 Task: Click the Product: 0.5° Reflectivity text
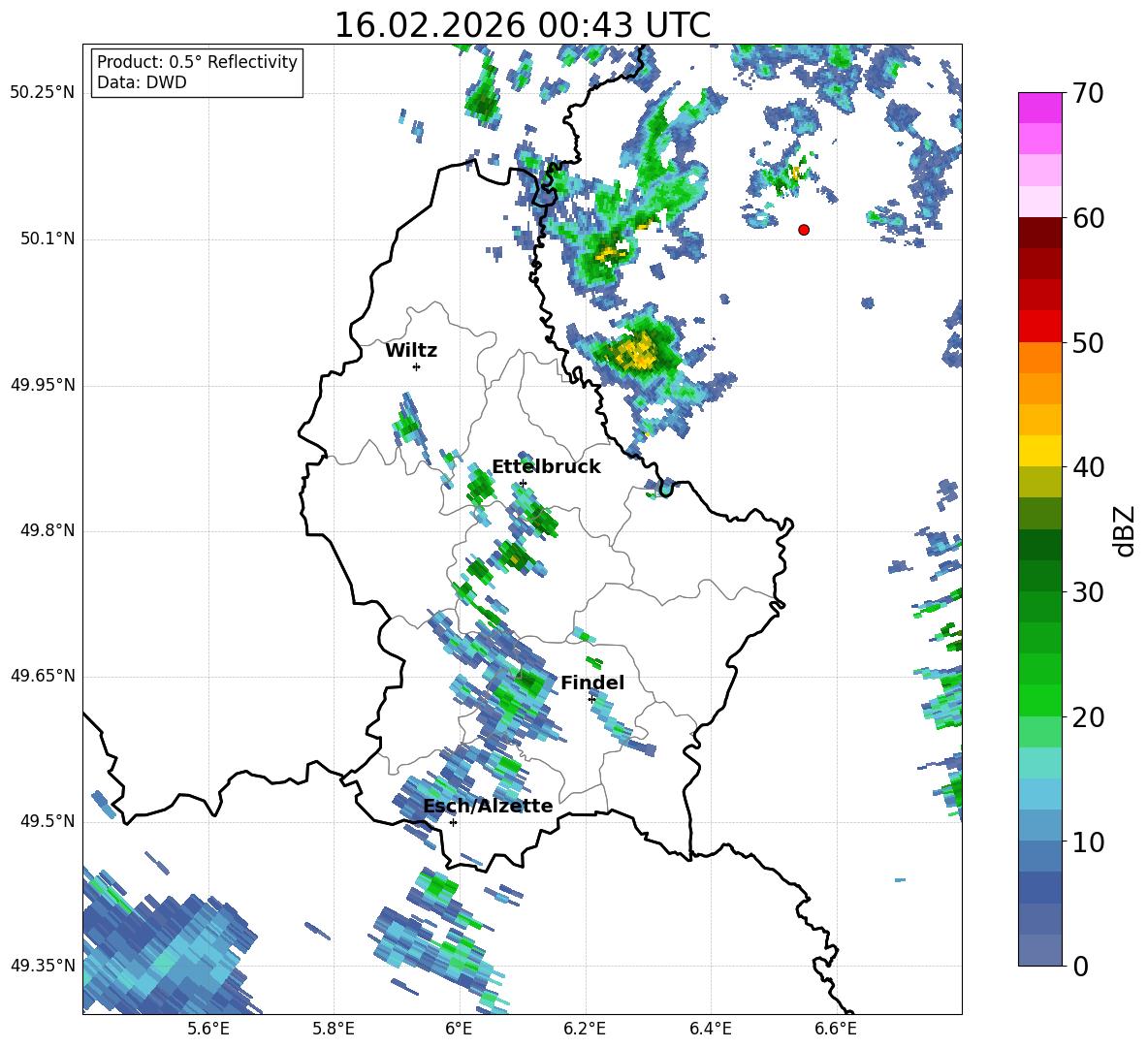[197, 62]
